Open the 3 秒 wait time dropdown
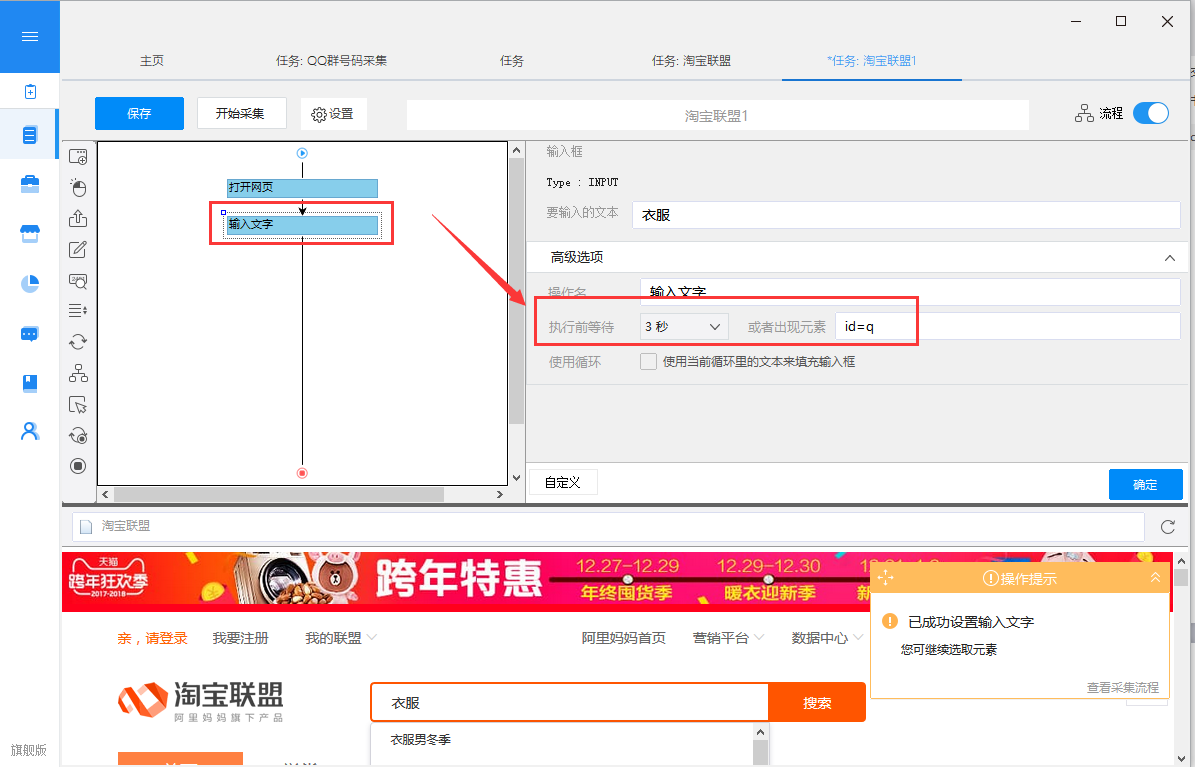 [x=684, y=326]
